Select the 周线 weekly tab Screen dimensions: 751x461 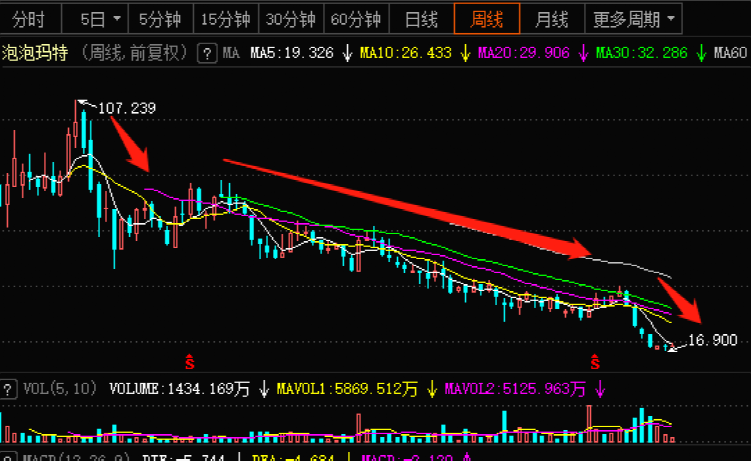click(x=487, y=19)
